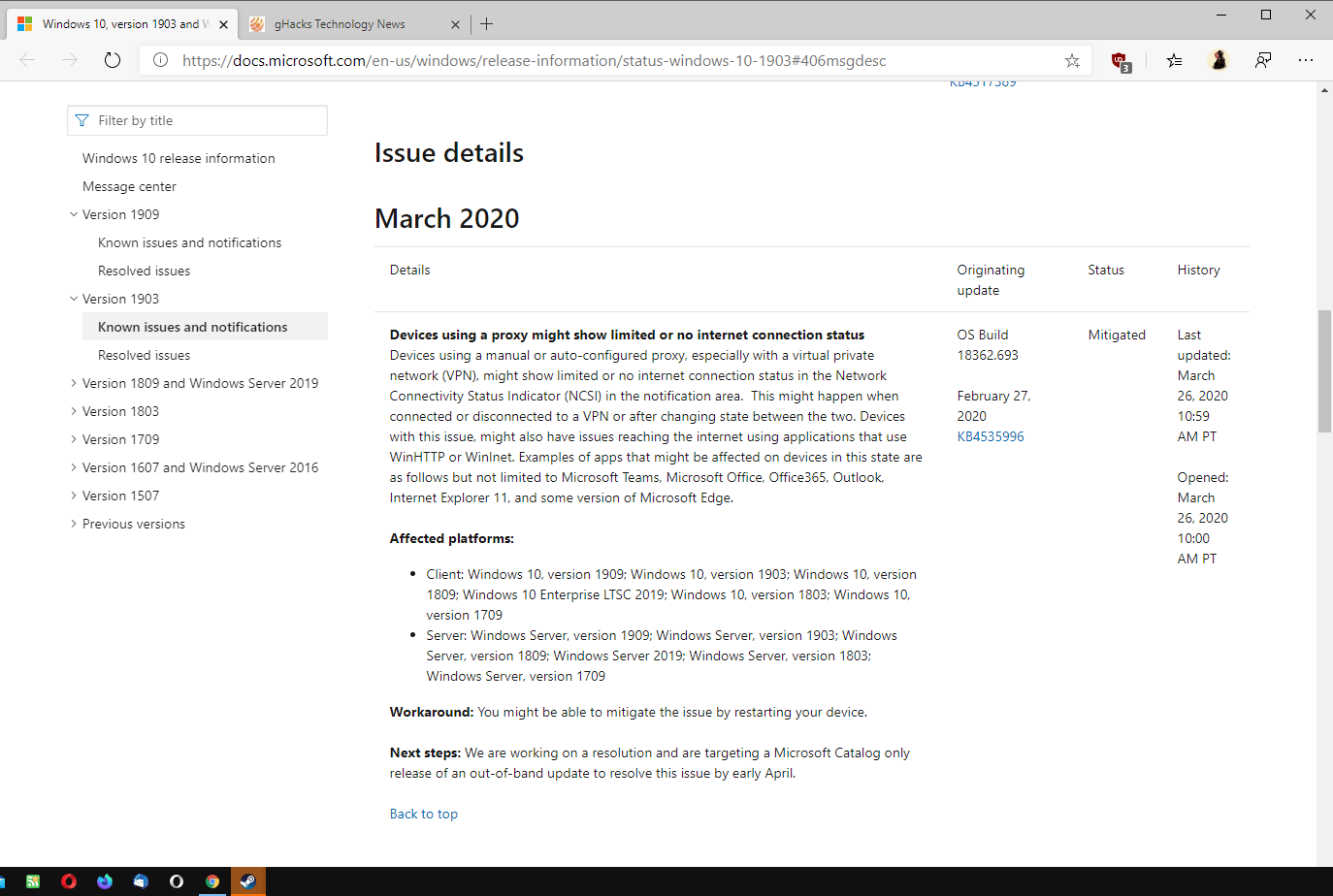Expand Version 1809 and Windows Server 2019
The image size is (1333, 896).
(x=74, y=383)
